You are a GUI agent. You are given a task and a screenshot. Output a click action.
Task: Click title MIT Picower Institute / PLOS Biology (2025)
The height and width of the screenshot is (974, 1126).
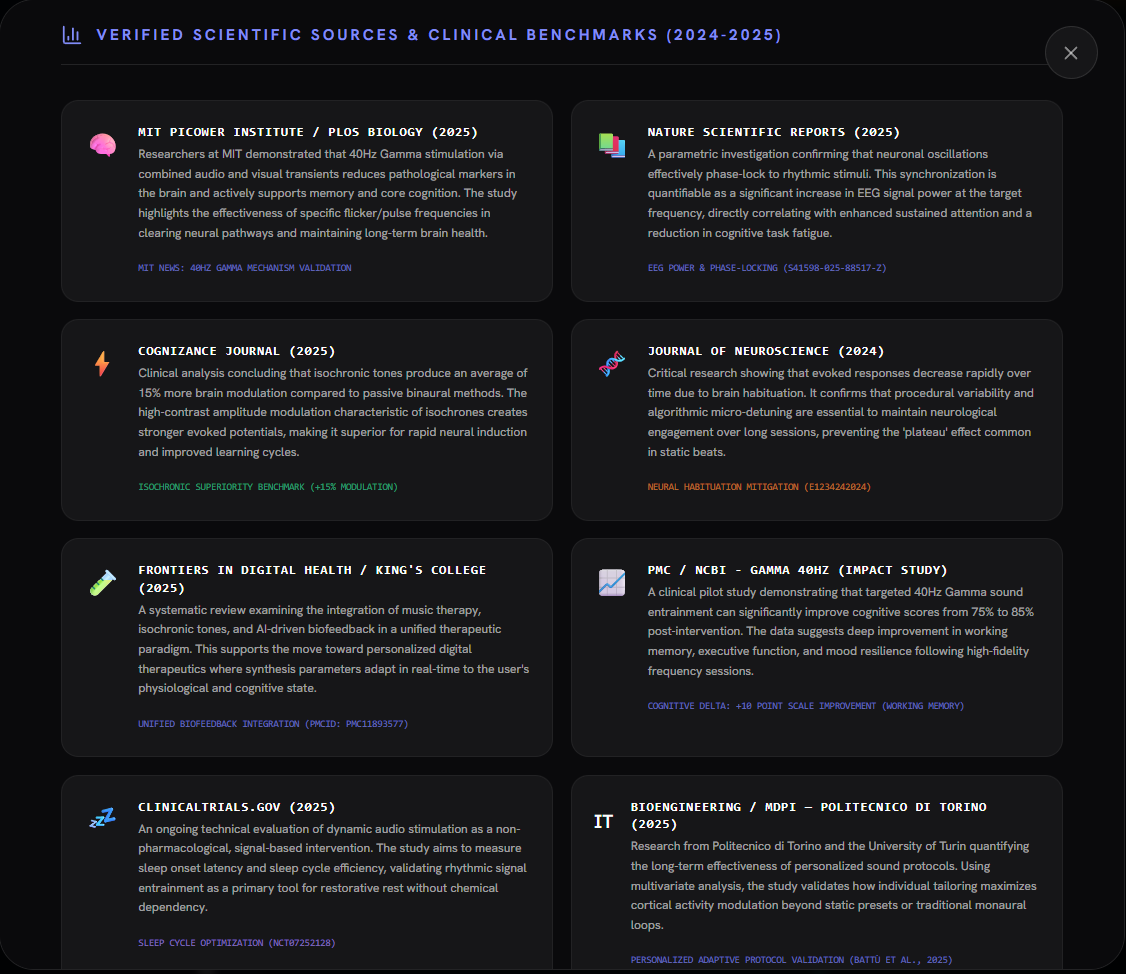coord(308,132)
